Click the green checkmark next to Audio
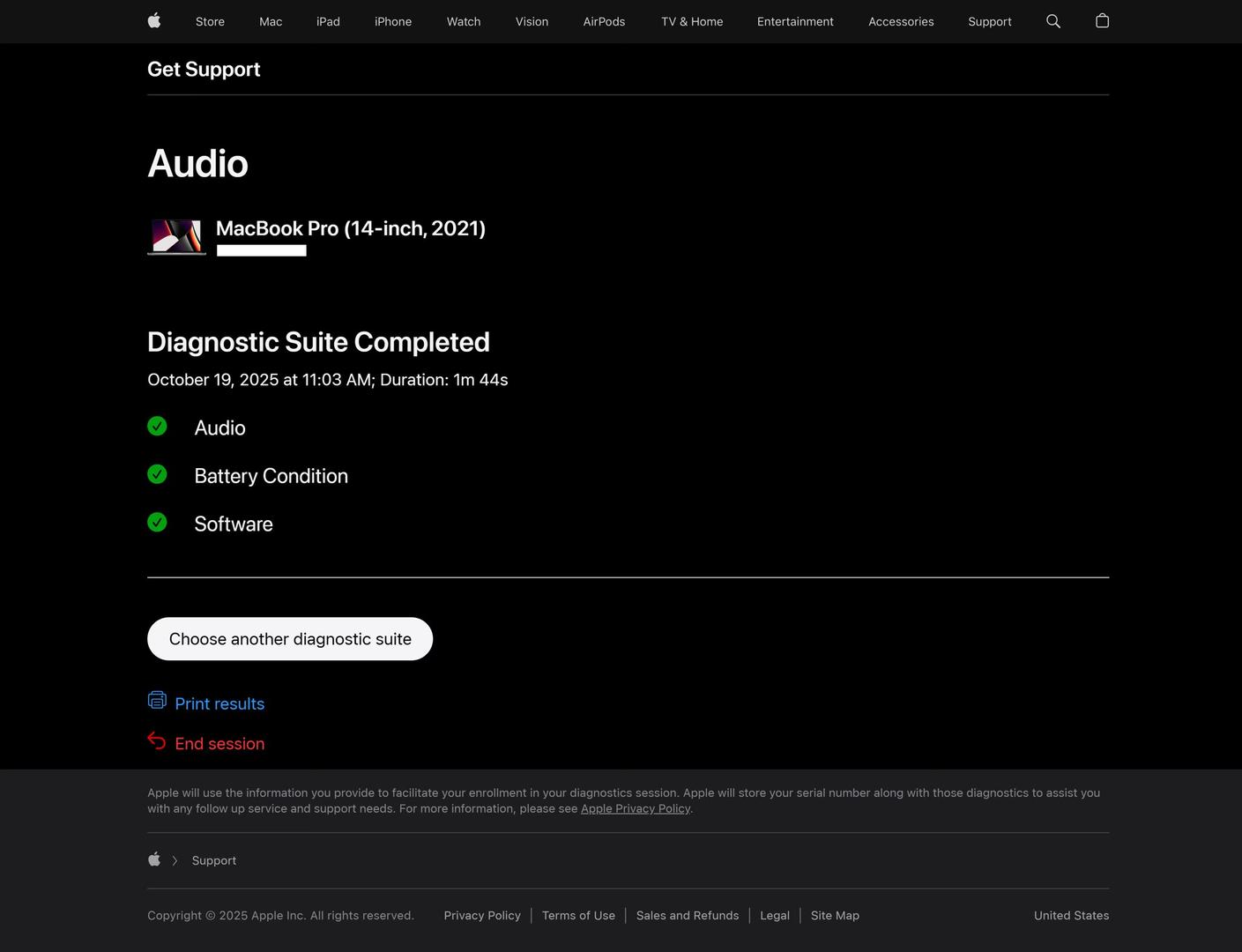The height and width of the screenshot is (952, 1242). click(x=157, y=427)
